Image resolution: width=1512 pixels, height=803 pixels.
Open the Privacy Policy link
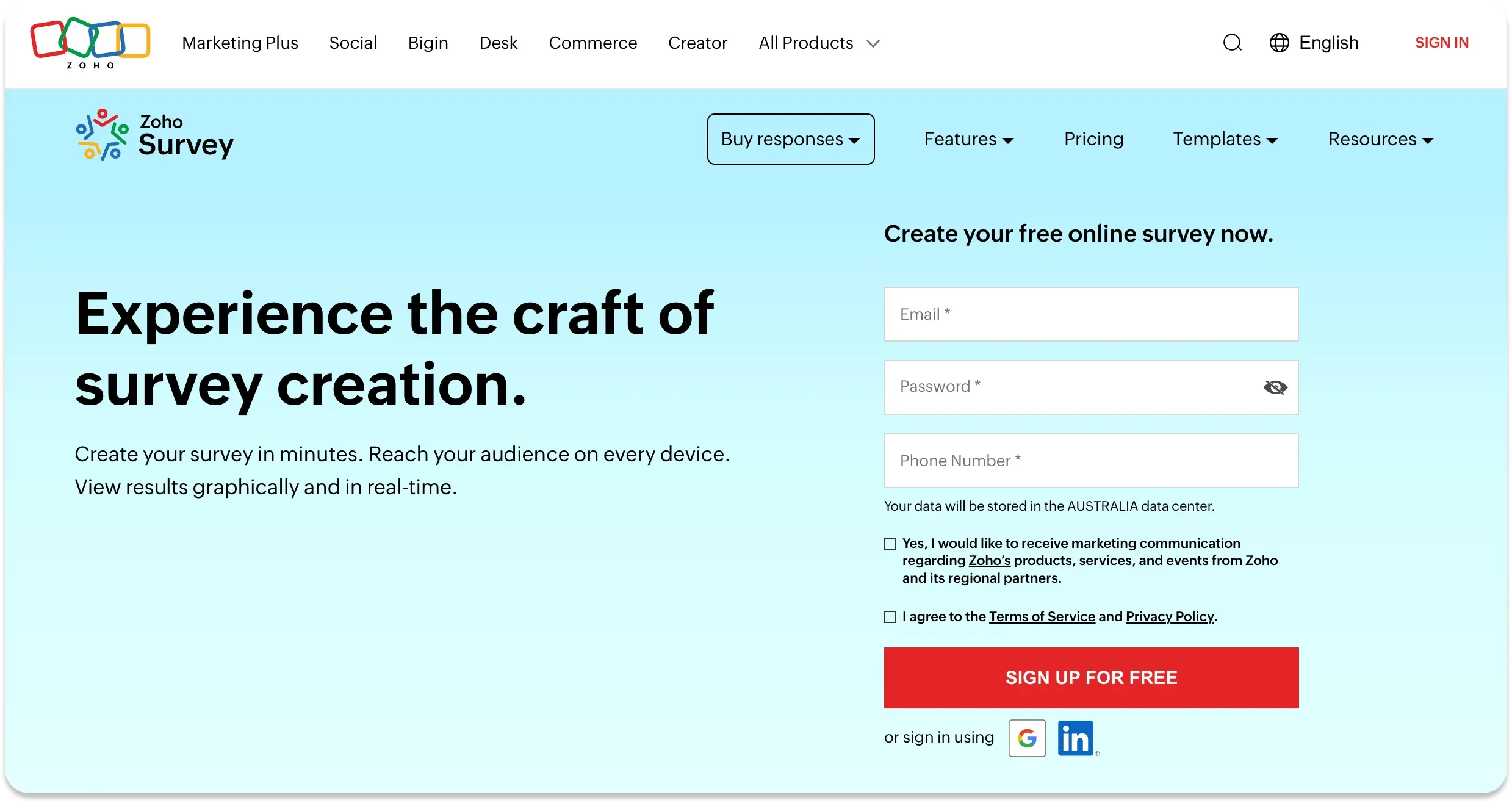(1168, 616)
